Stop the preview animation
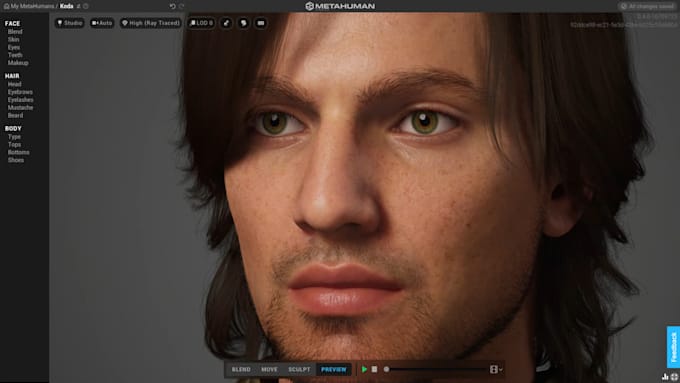Image resolution: width=680 pixels, height=383 pixels. 374,370
